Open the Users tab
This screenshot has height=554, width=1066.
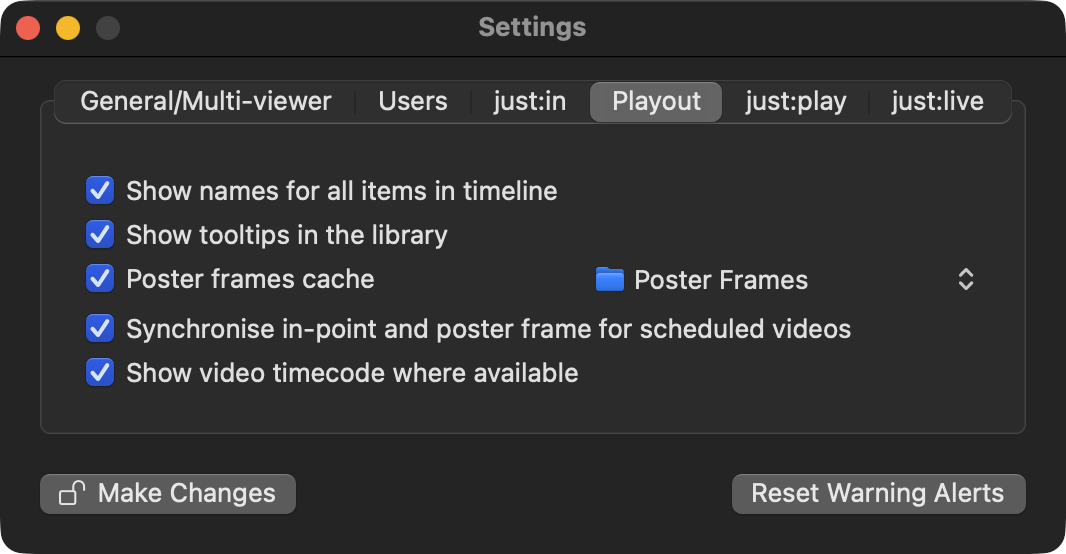pos(412,101)
